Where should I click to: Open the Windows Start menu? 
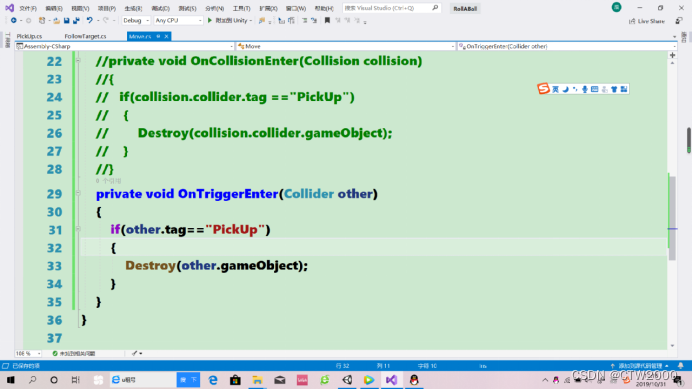pos(11,380)
